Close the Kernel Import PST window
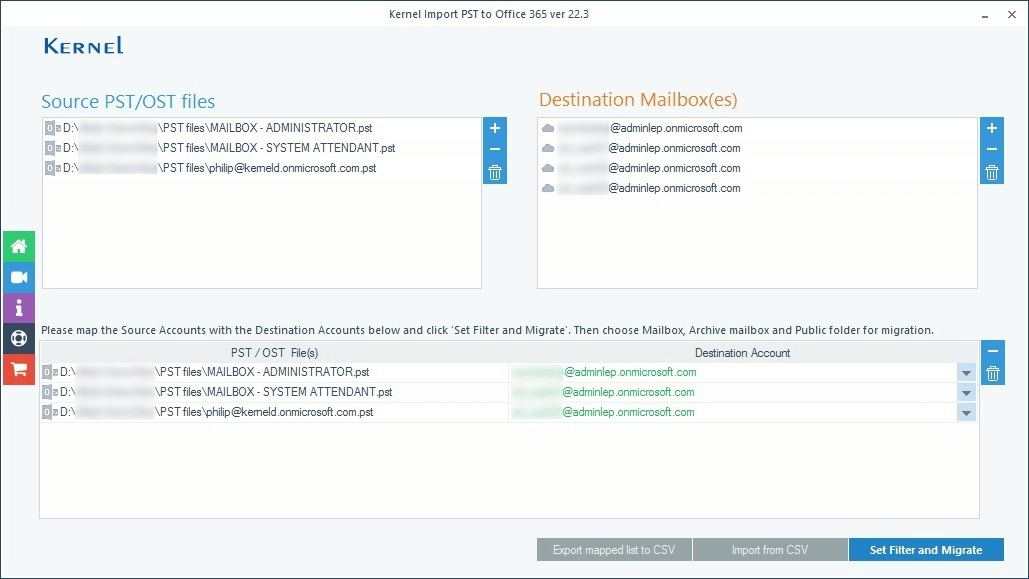This screenshot has width=1029, height=579. pos(1012,14)
